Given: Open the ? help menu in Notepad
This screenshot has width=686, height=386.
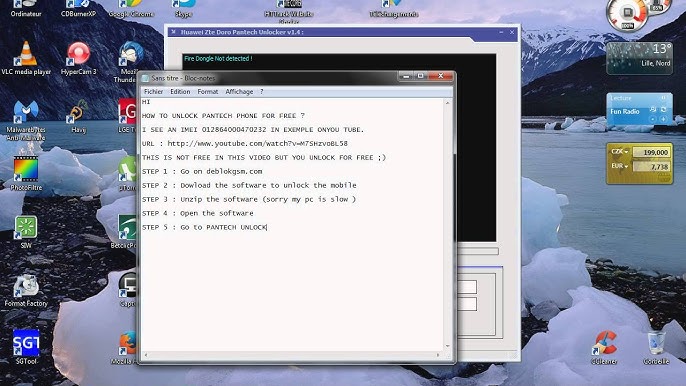Looking at the screenshot, I should tap(262, 91).
